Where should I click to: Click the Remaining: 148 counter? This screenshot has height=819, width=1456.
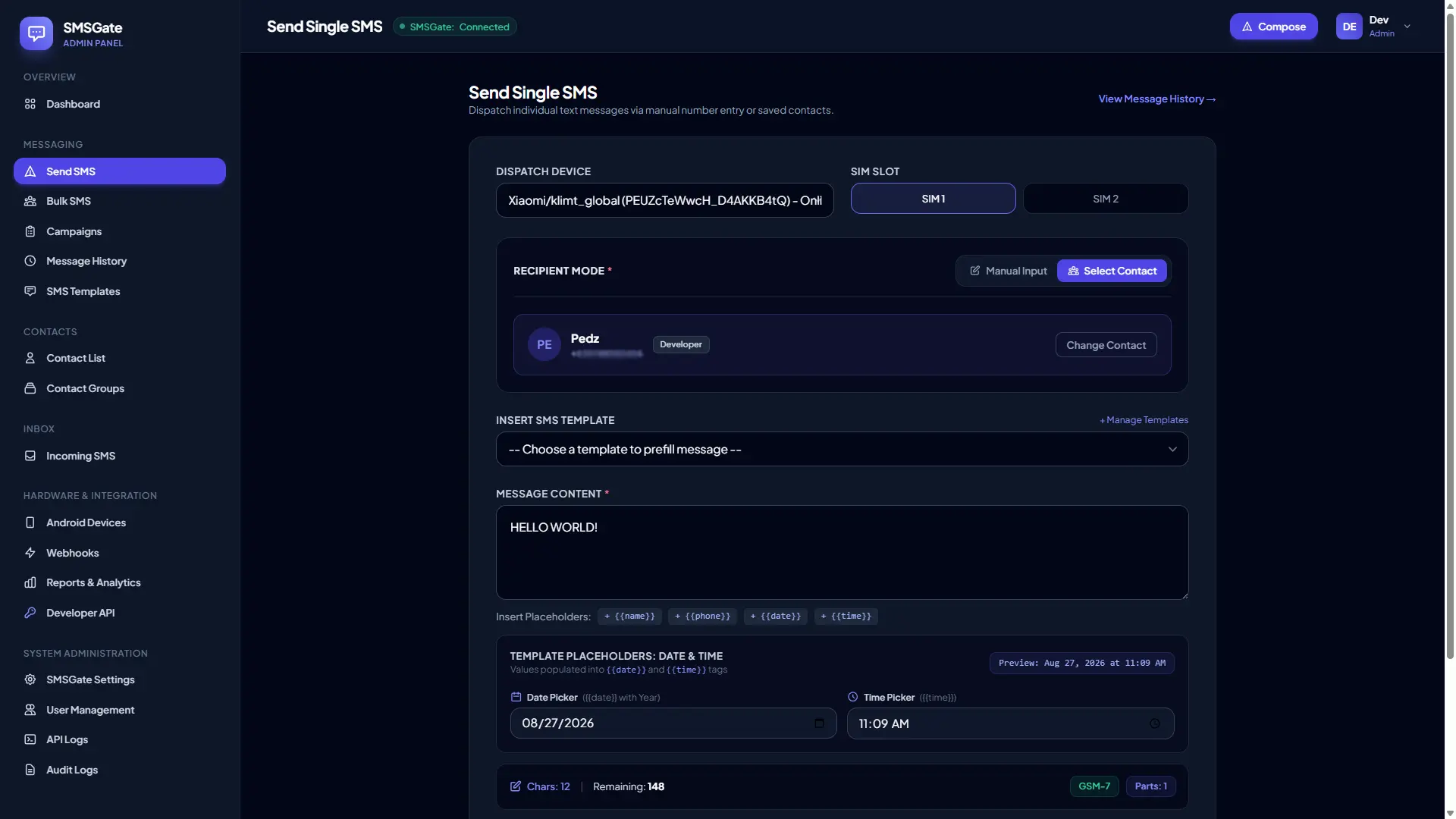(629, 786)
